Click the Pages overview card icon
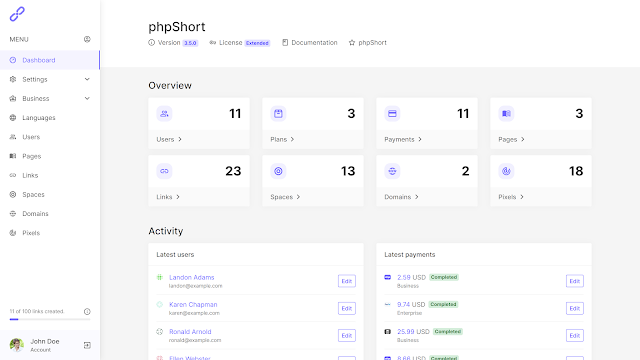This screenshot has height=360, width=640. (506, 113)
